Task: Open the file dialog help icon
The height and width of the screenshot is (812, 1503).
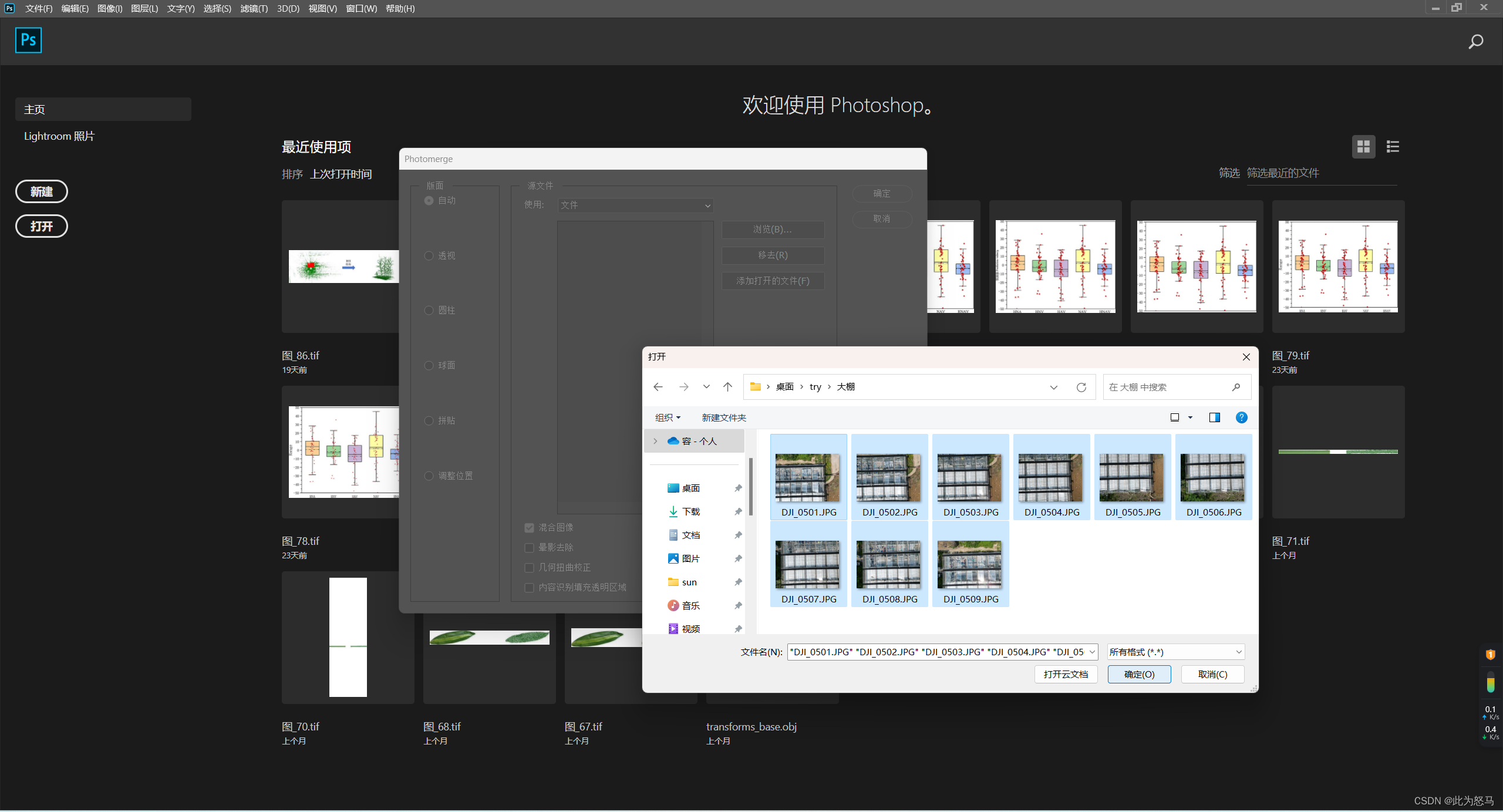Action: tap(1241, 417)
